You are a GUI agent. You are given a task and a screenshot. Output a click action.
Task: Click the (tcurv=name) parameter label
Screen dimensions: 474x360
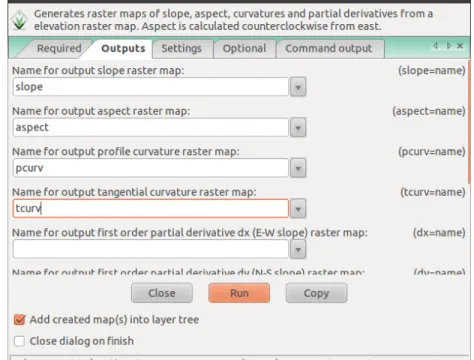tap(432, 192)
